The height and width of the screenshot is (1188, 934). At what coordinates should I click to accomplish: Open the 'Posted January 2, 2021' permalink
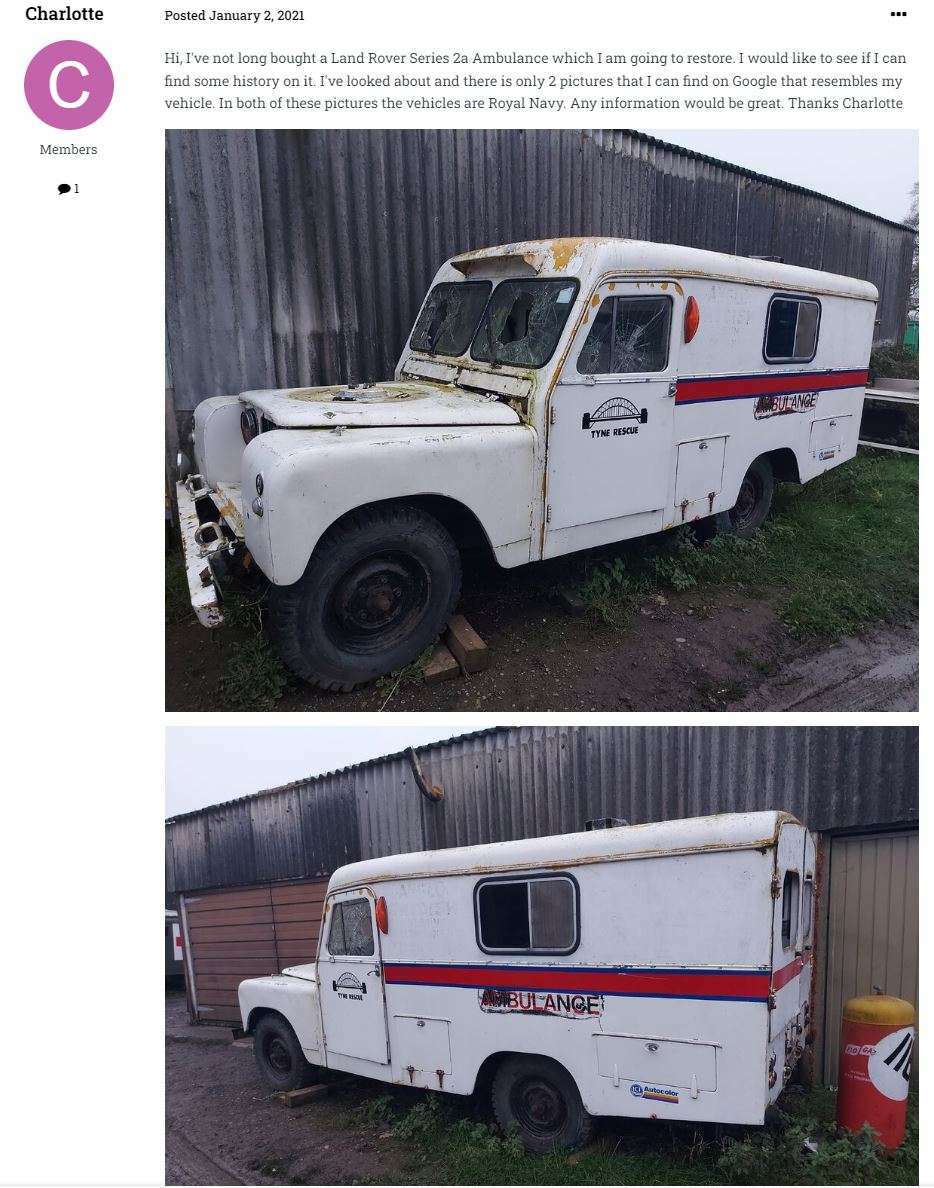[x=234, y=15]
